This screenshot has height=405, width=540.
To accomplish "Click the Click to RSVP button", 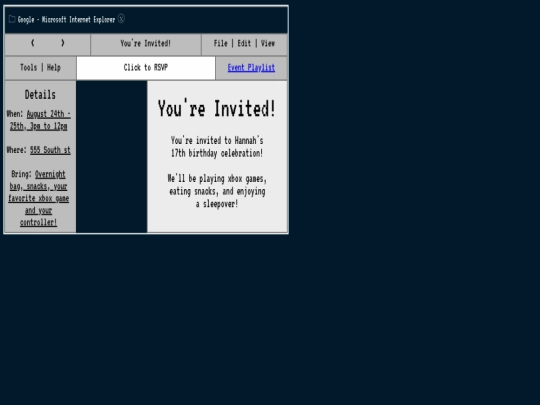I will (146, 68).
